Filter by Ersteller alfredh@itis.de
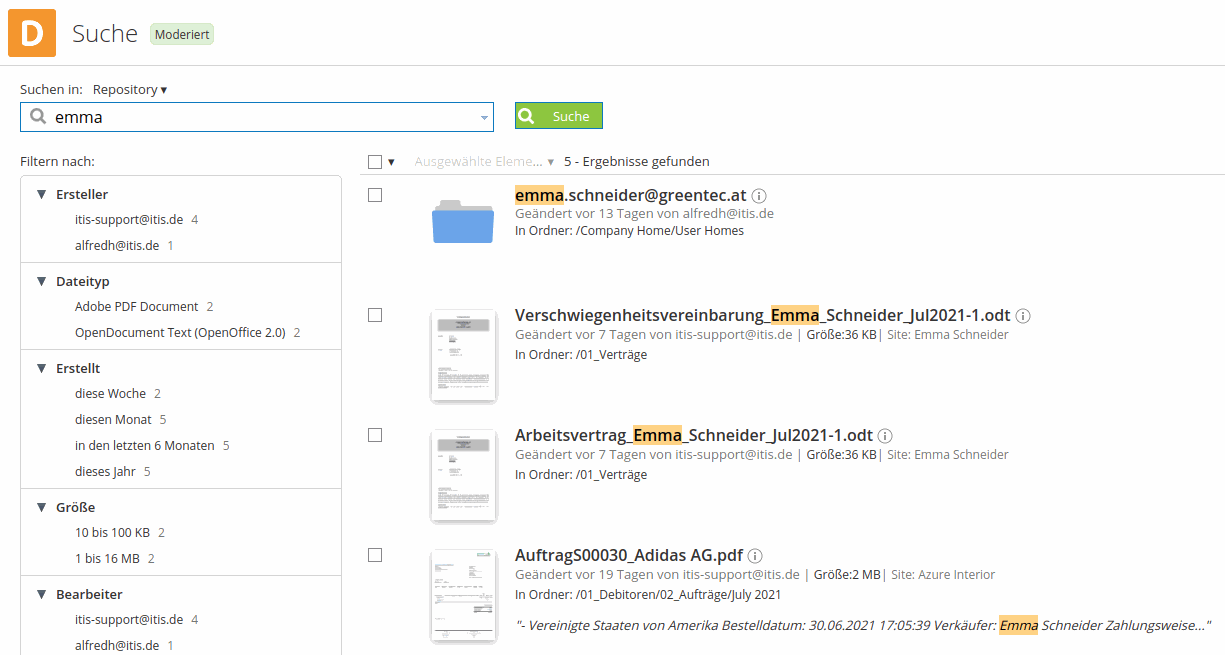Image resolution: width=1225 pixels, height=655 pixels. [117, 246]
